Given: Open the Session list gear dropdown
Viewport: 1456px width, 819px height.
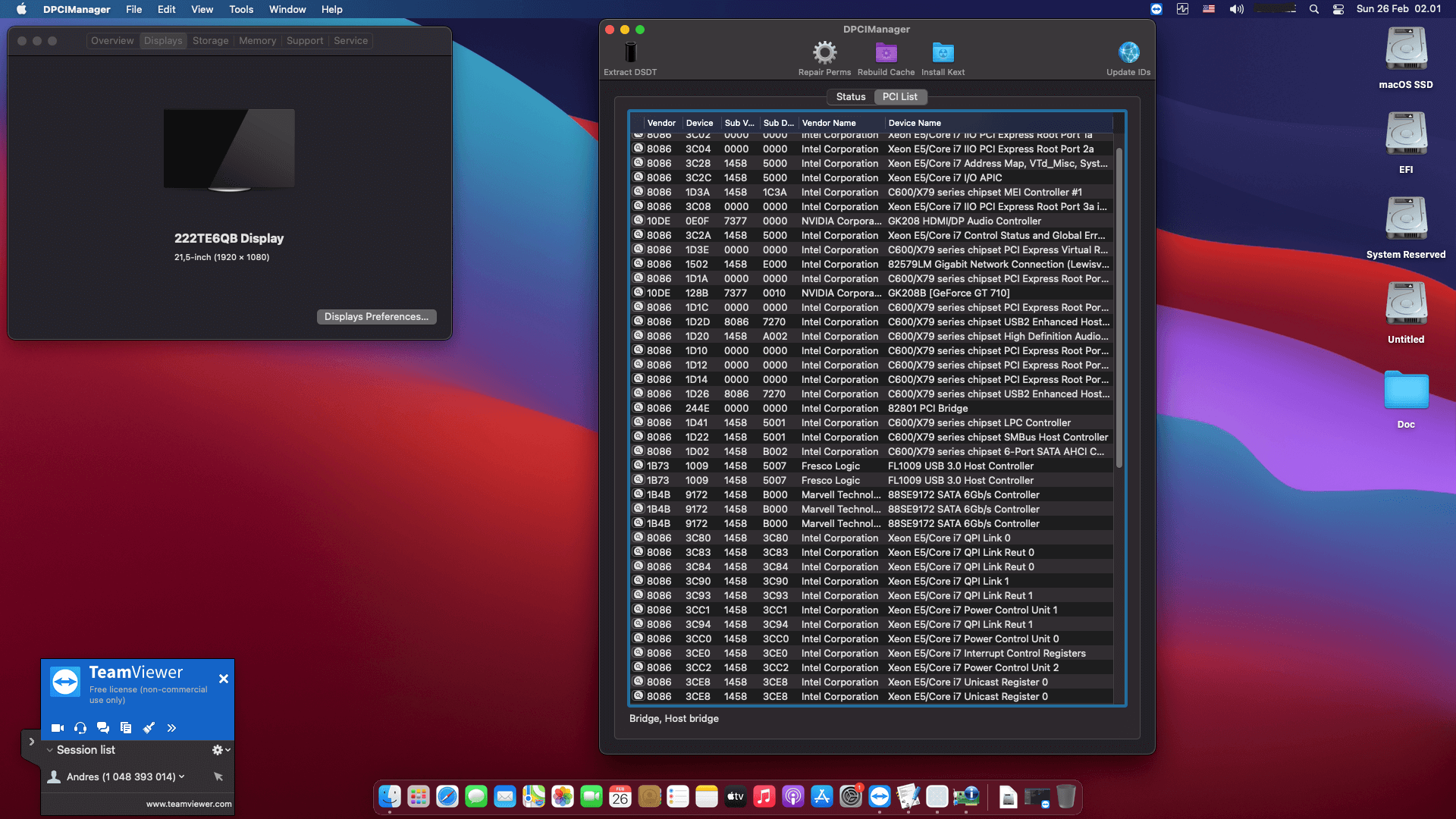Looking at the screenshot, I should [220, 750].
